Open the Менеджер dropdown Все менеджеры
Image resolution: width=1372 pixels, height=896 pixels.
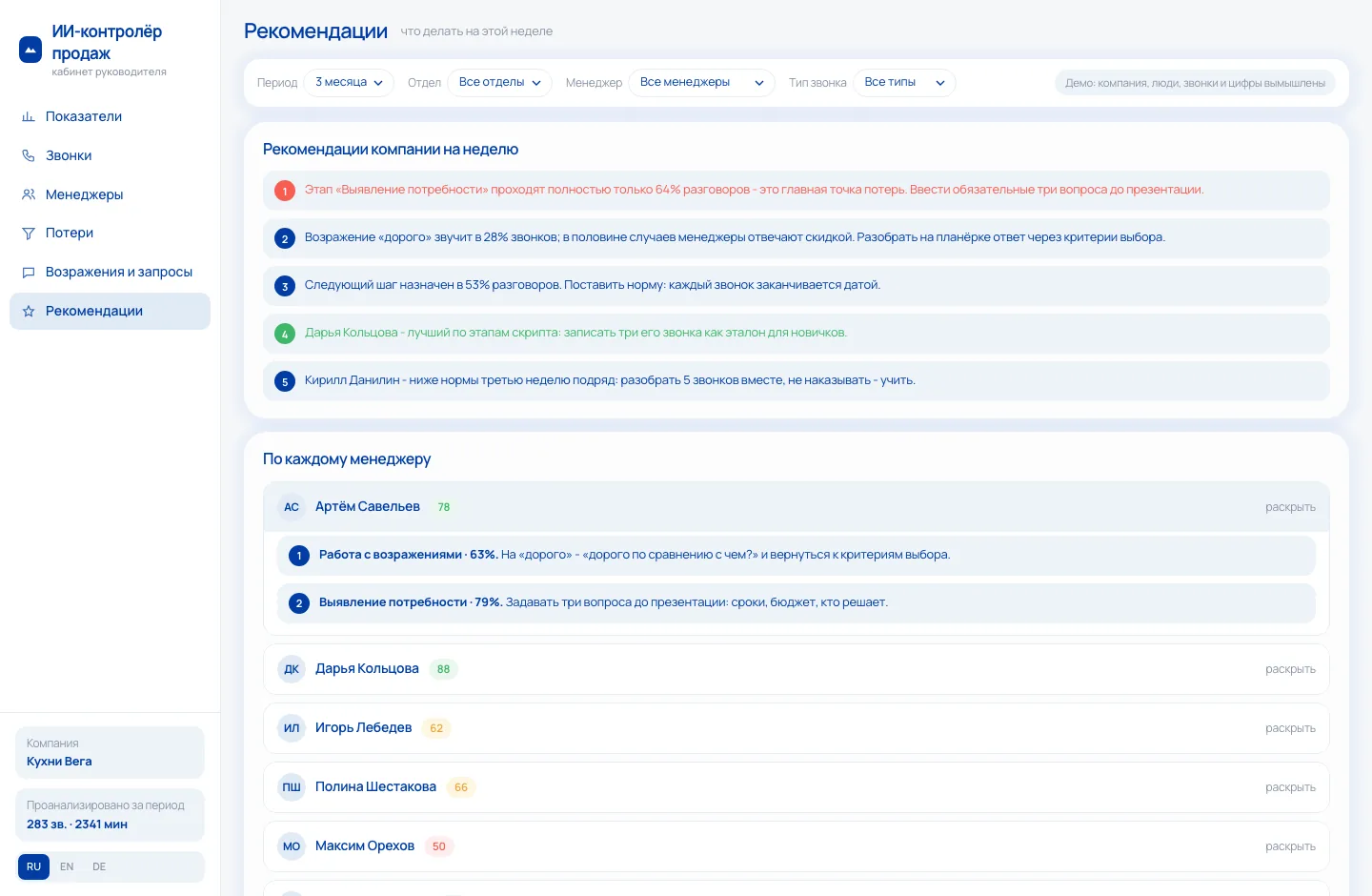click(x=702, y=83)
